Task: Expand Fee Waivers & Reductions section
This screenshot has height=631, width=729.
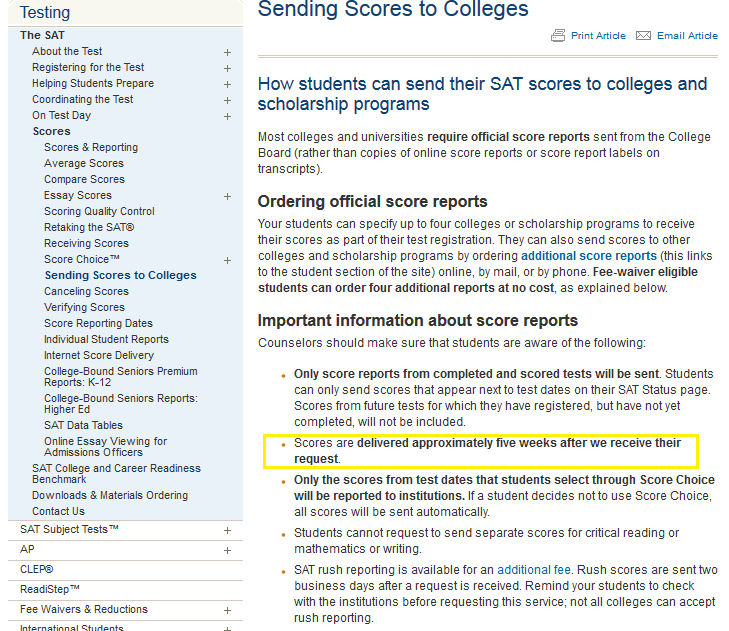Action: 227,610
